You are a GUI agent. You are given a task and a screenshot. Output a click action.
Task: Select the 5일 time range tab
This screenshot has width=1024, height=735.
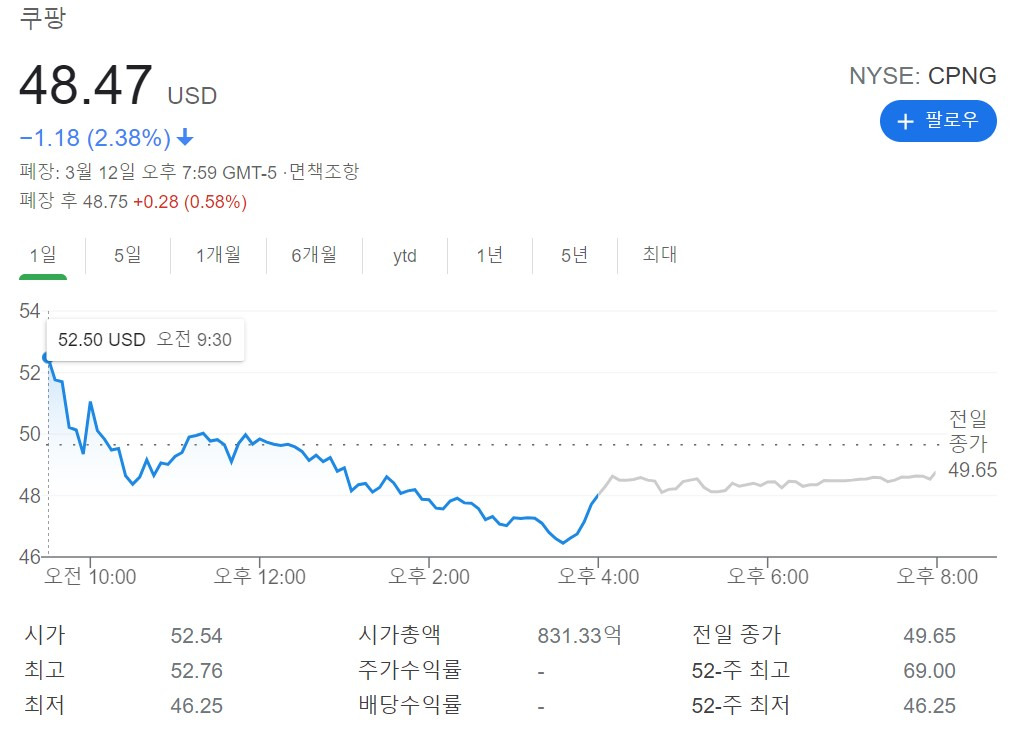127,255
